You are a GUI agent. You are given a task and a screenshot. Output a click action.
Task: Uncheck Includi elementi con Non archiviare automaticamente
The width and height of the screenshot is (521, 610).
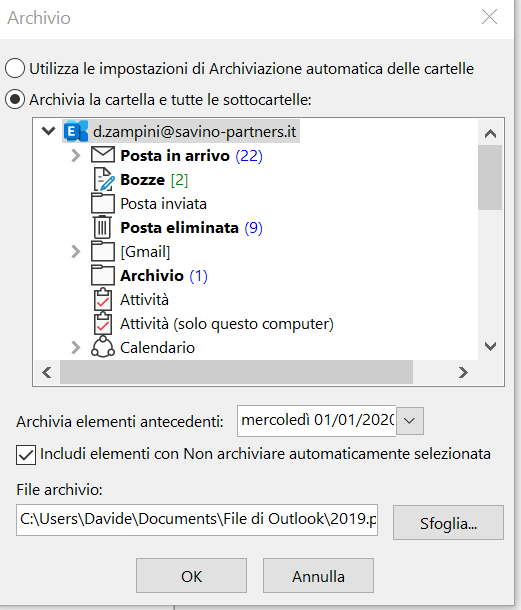26,455
